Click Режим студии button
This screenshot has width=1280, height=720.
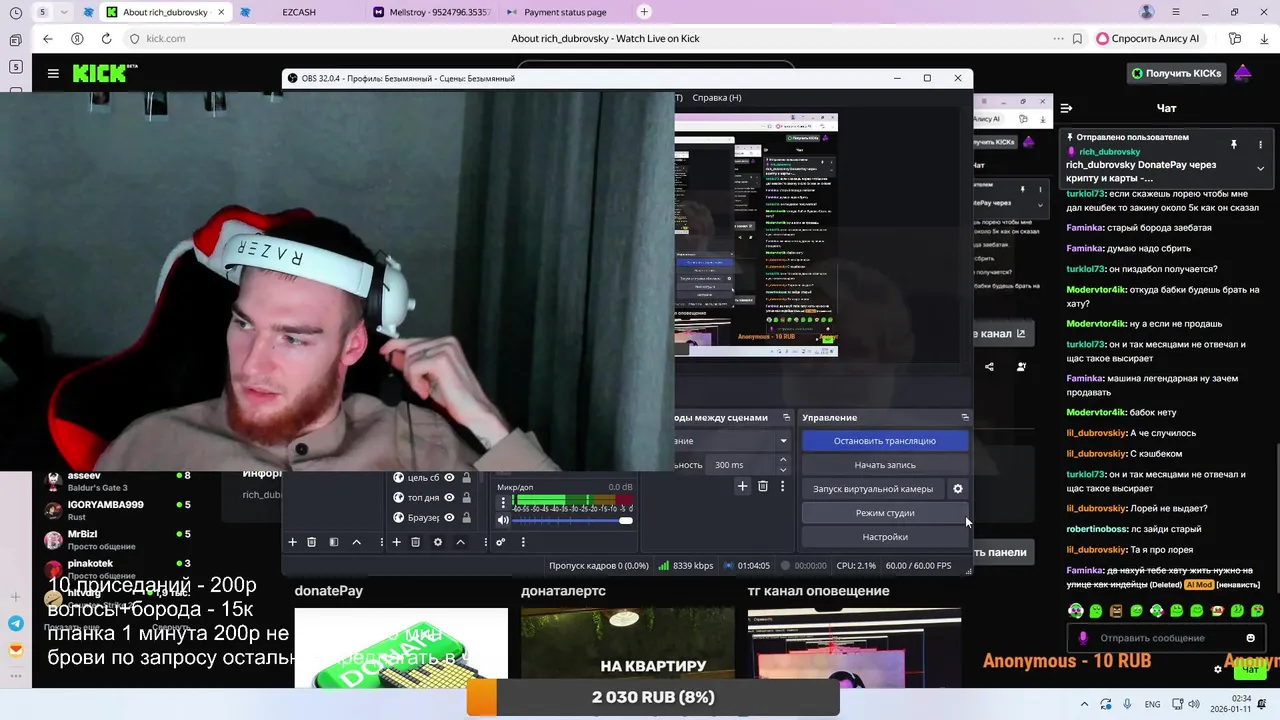coord(885,513)
